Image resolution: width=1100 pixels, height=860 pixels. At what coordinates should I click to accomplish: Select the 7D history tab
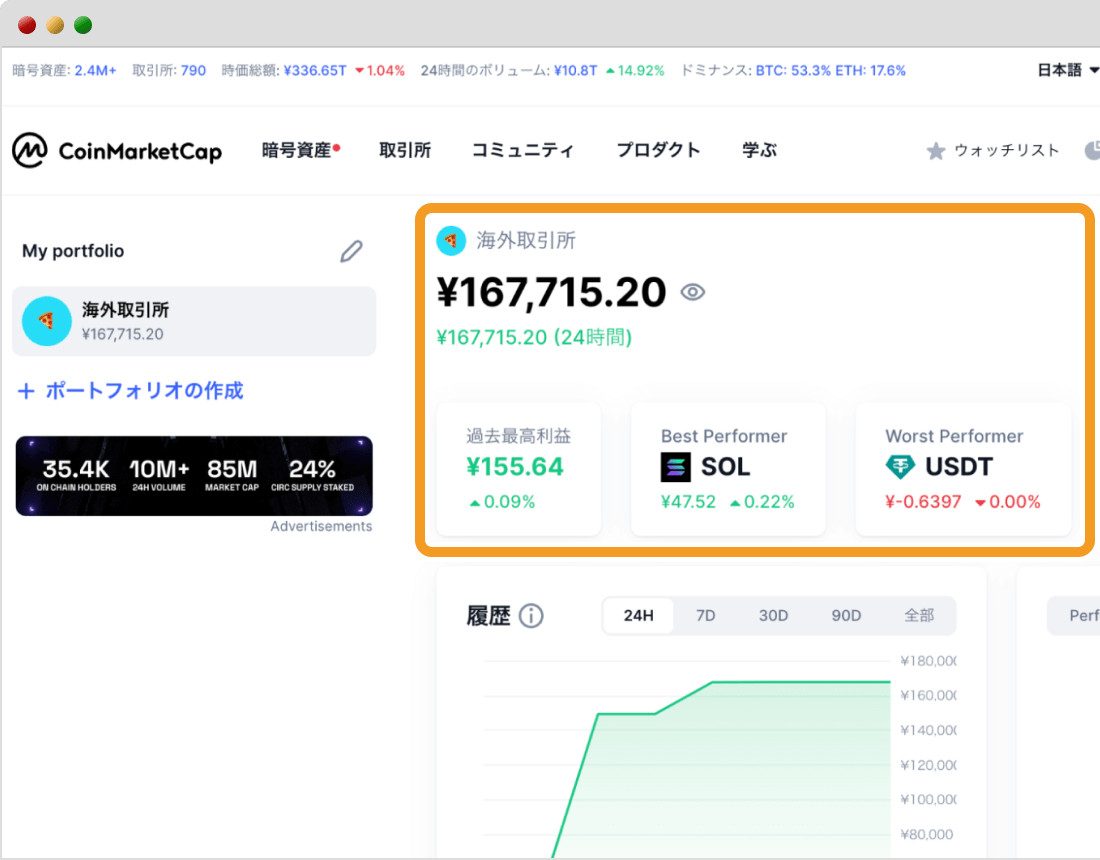pyautogui.click(x=706, y=616)
